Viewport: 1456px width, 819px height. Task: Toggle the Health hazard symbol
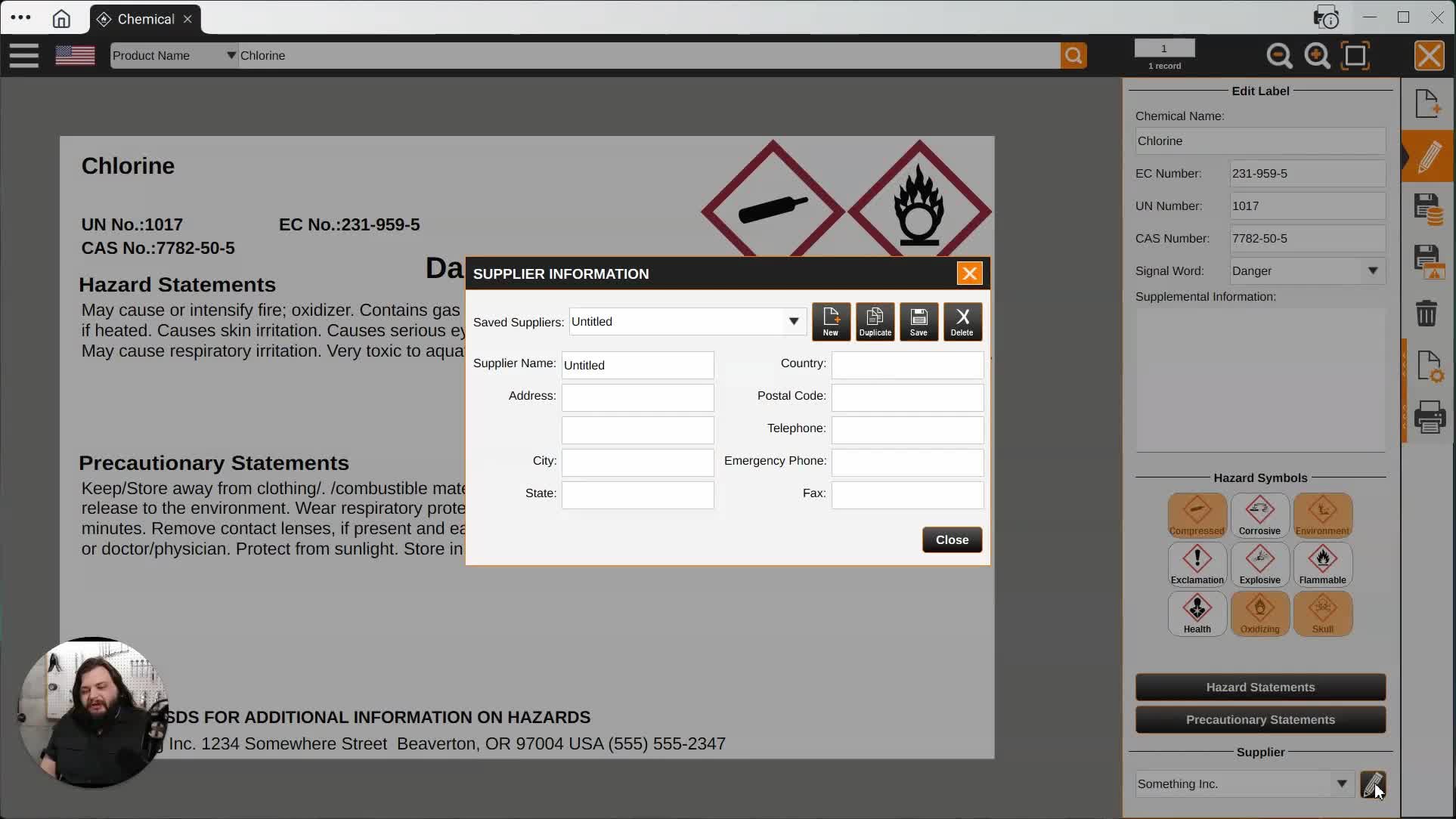point(1197,613)
